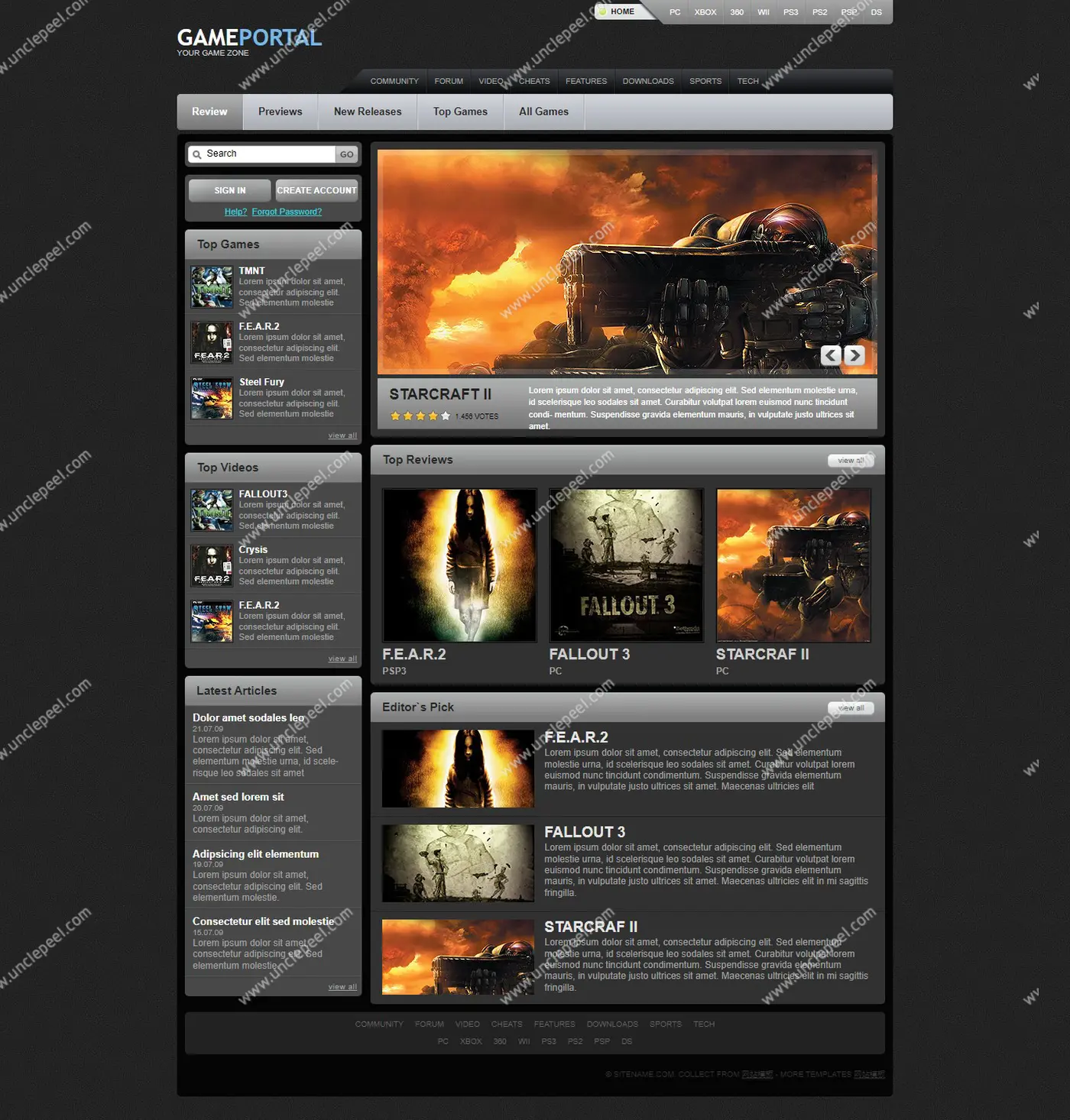Open STARCRAF II image in Editor's Pick
The height and width of the screenshot is (1120, 1070).
[x=458, y=957]
